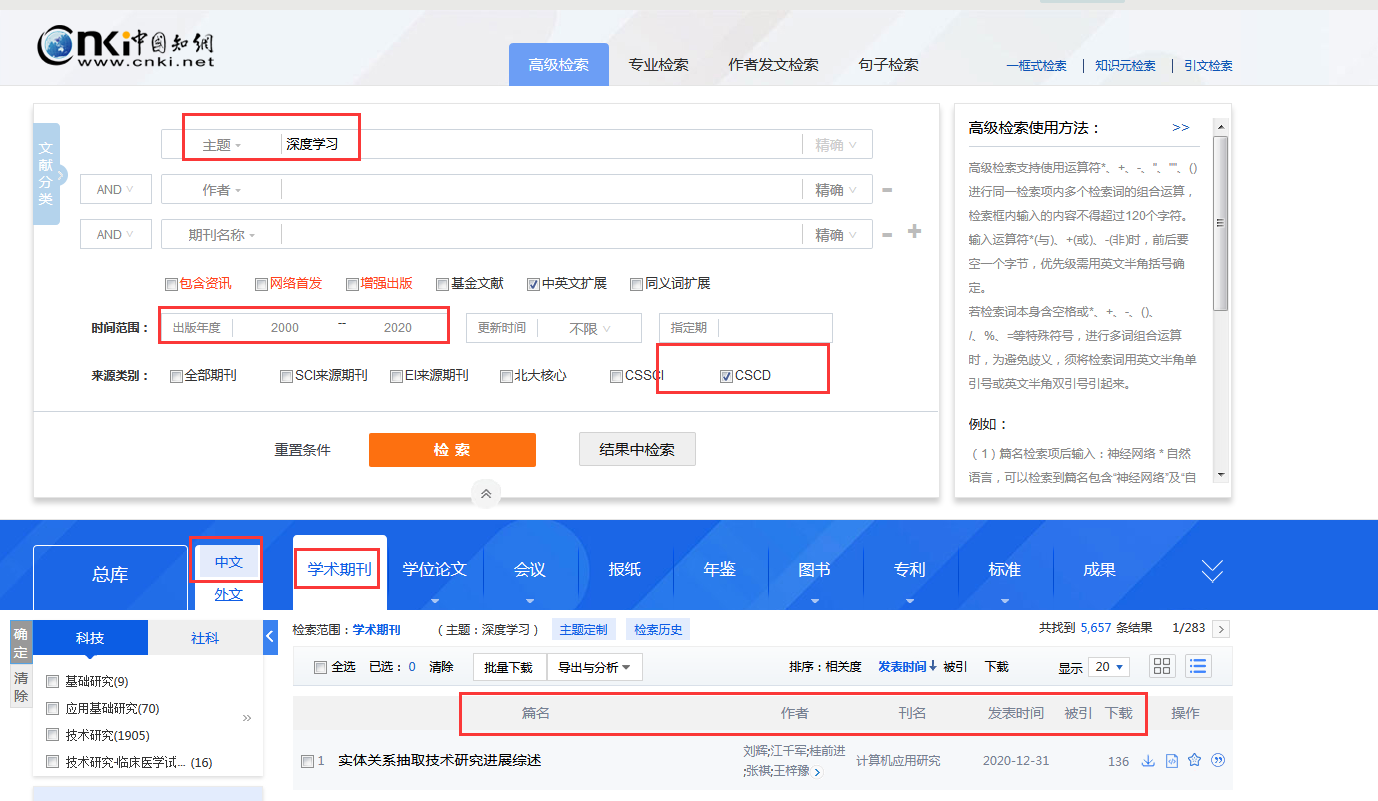This screenshot has height=801, width=1378.
Task: Enable the 北大核心 checkbox
Action: coord(506,376)
